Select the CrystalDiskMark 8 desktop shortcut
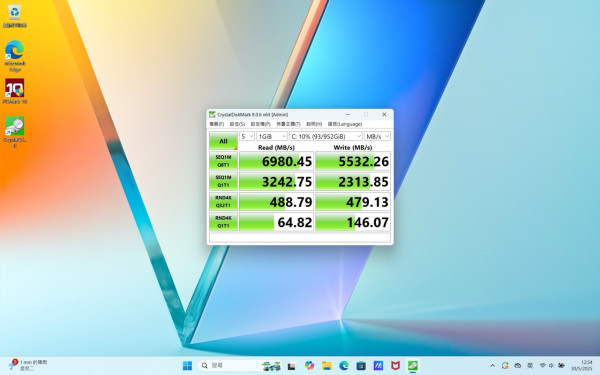This screenshot has height=375, width=600. (15, 132)
